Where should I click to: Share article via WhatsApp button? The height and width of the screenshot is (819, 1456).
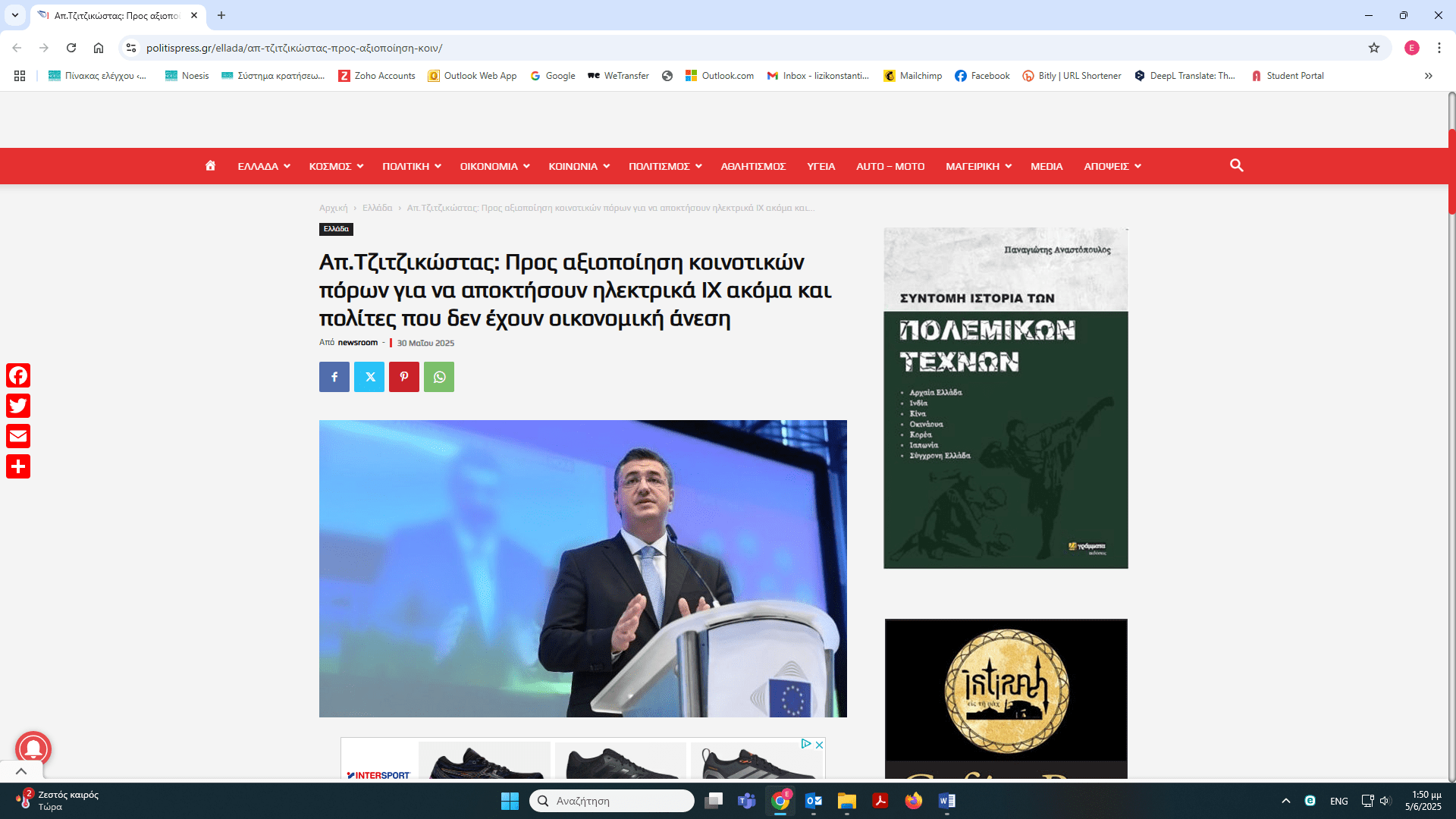click(x=439, y=377)
